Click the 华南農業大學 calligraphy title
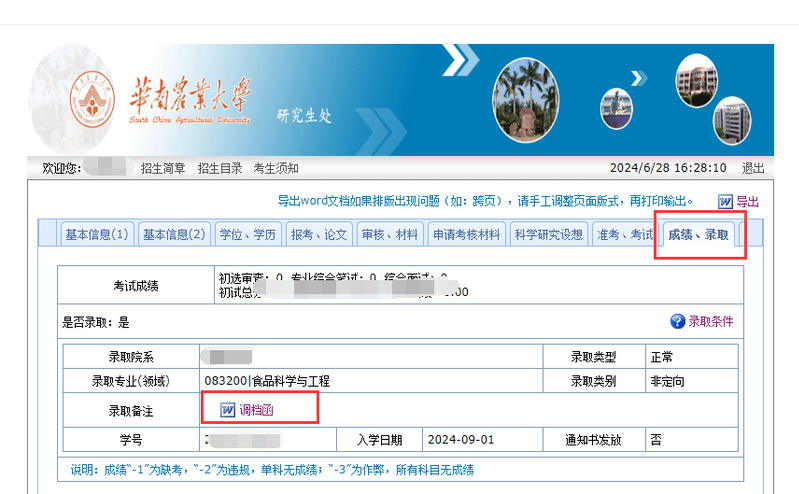Screen dimensions: 799x494 pyautogui.click(x=190, y=95)
